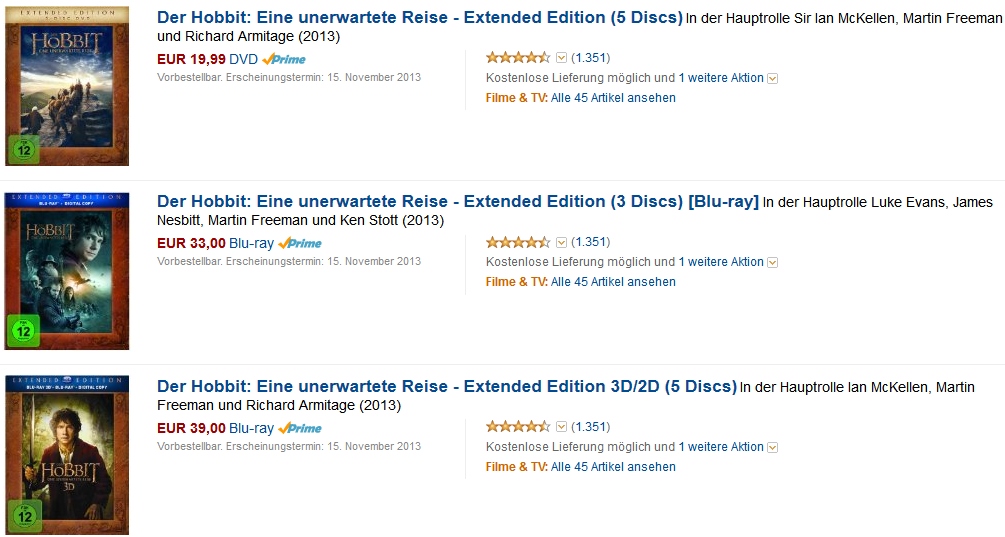Open the 3D/2D edition cover thumbnail

[67, 454]
